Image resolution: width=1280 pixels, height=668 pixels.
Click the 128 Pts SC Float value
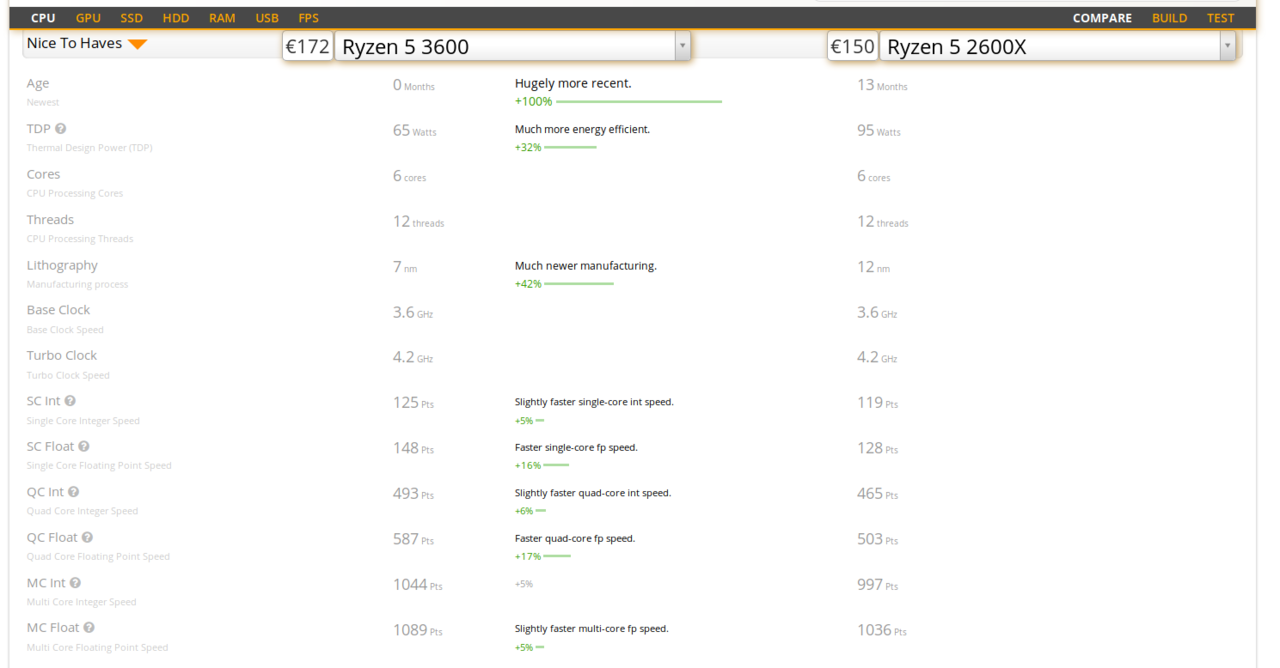click(x=878, y=448)
